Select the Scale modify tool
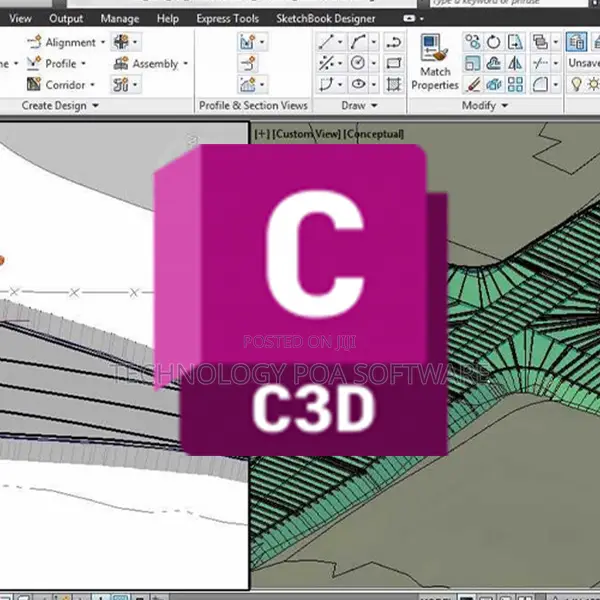 click(x=472, y=63)
